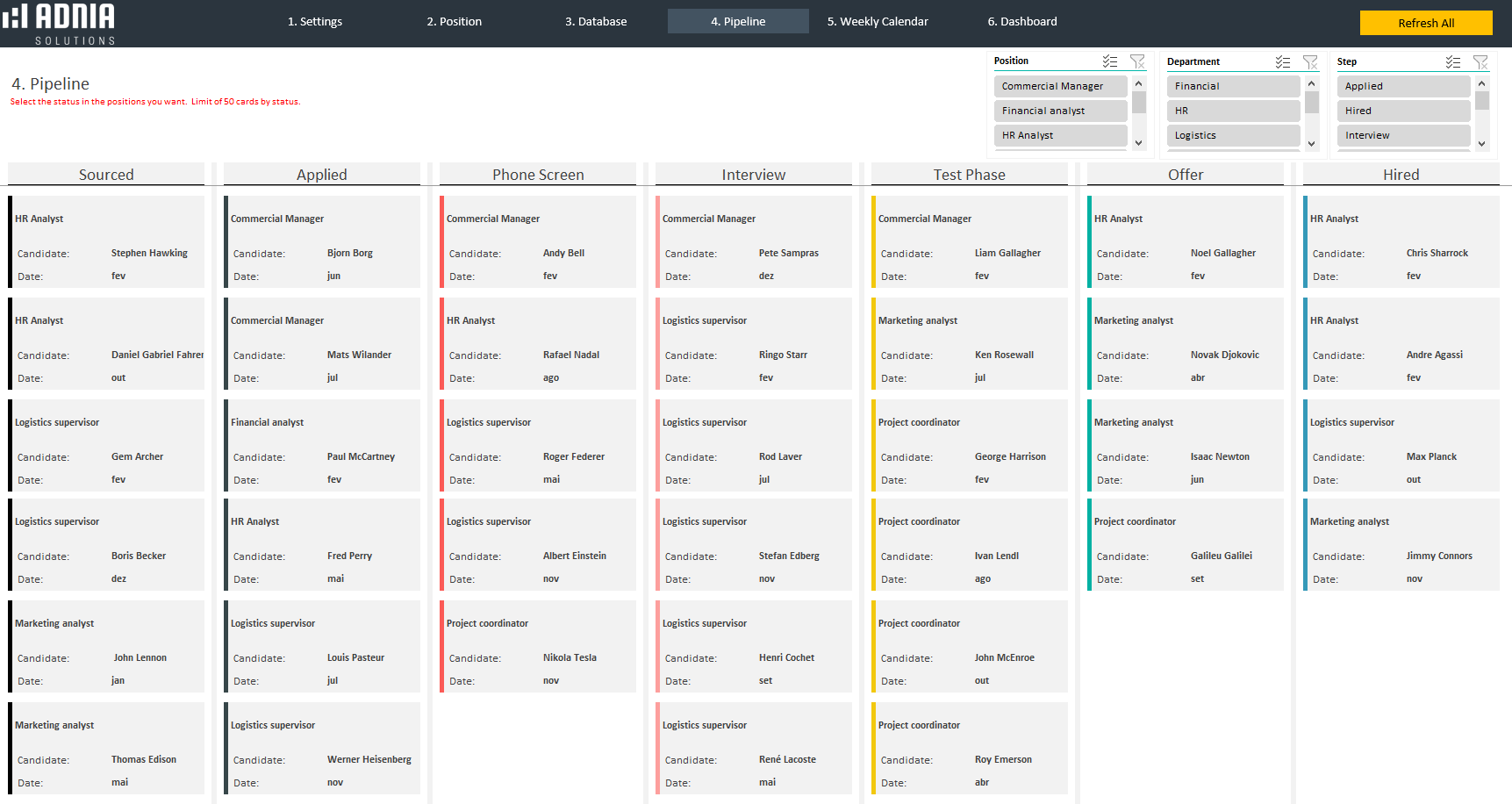The image size is (1512, 804).
Task: Go to 5. Weekly Calendar
Action: pyautogui.click(x=877, y=22)
